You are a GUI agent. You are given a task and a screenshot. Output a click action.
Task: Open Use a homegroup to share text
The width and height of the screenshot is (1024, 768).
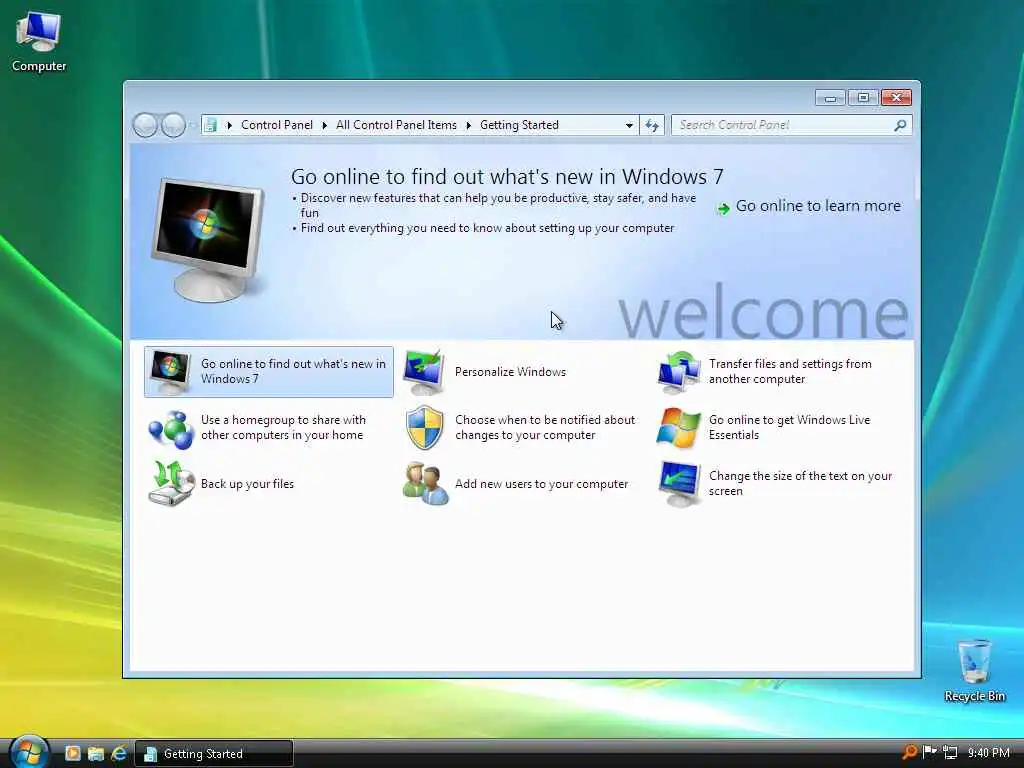pos(283,427)
